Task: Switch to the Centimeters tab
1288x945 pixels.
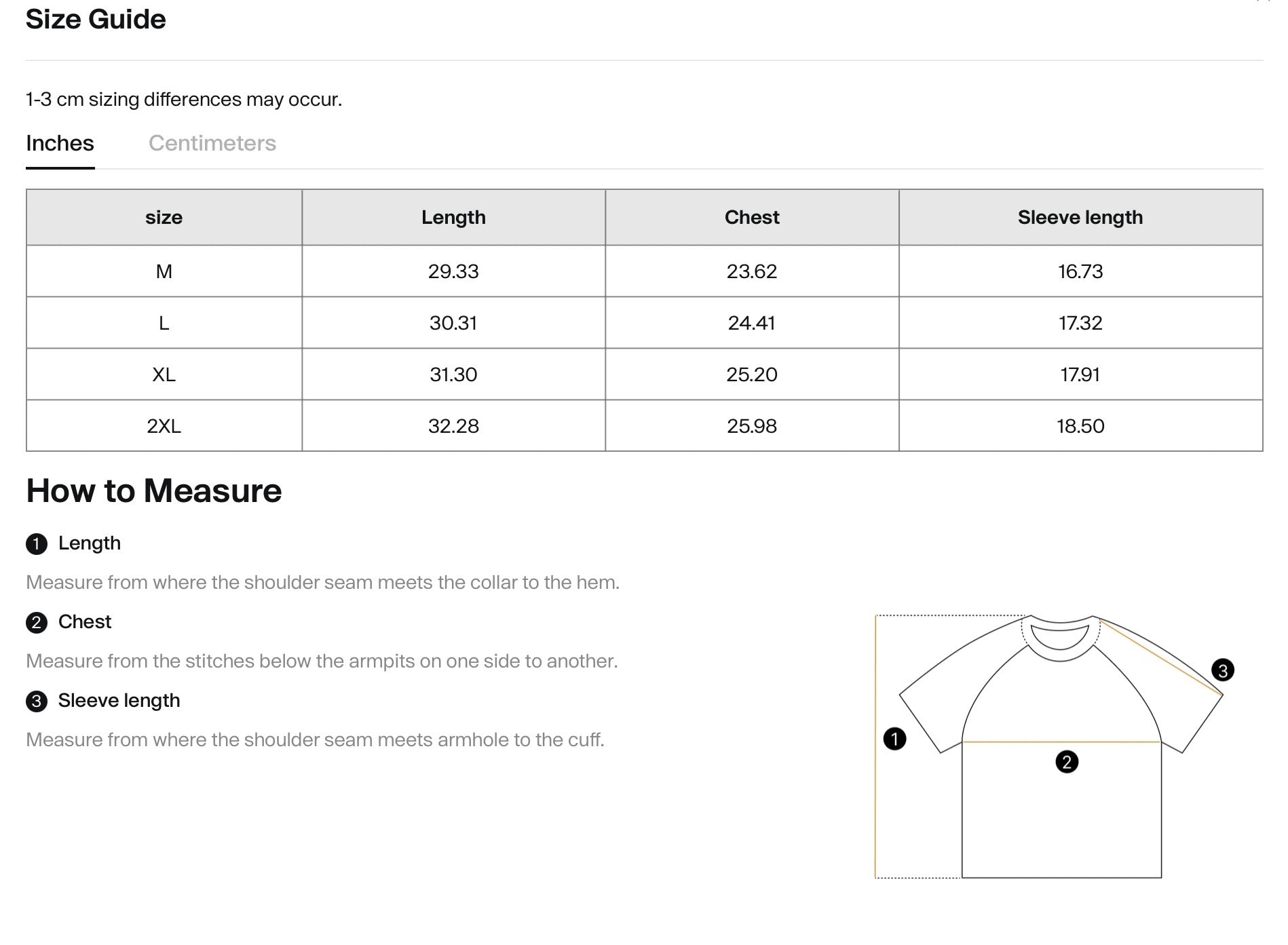Action: point(212,143)
